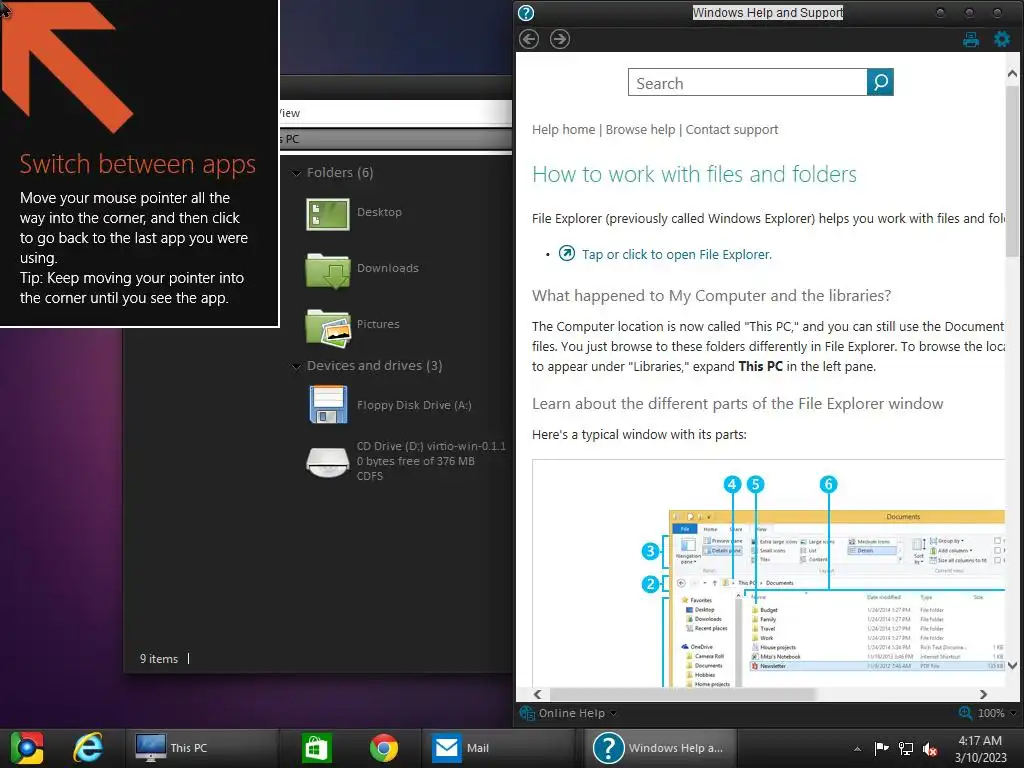Screen dimensions: 1024x768
Task: Click the zoom magnifier icon in Help status bar
Action: (965, 712)
